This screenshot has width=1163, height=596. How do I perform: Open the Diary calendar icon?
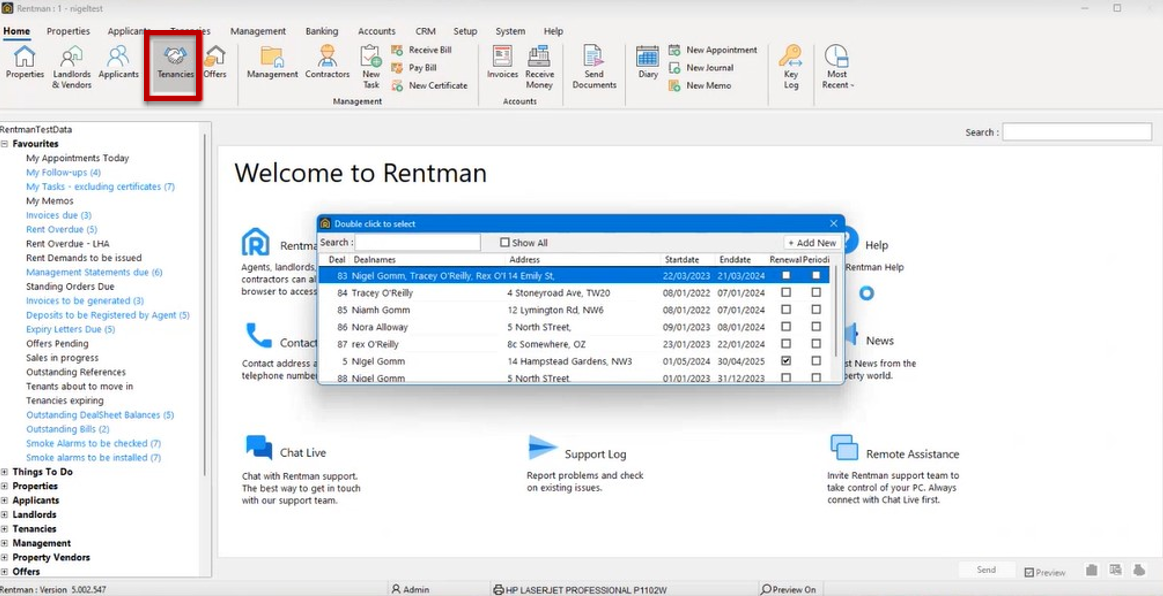(648, 56)
